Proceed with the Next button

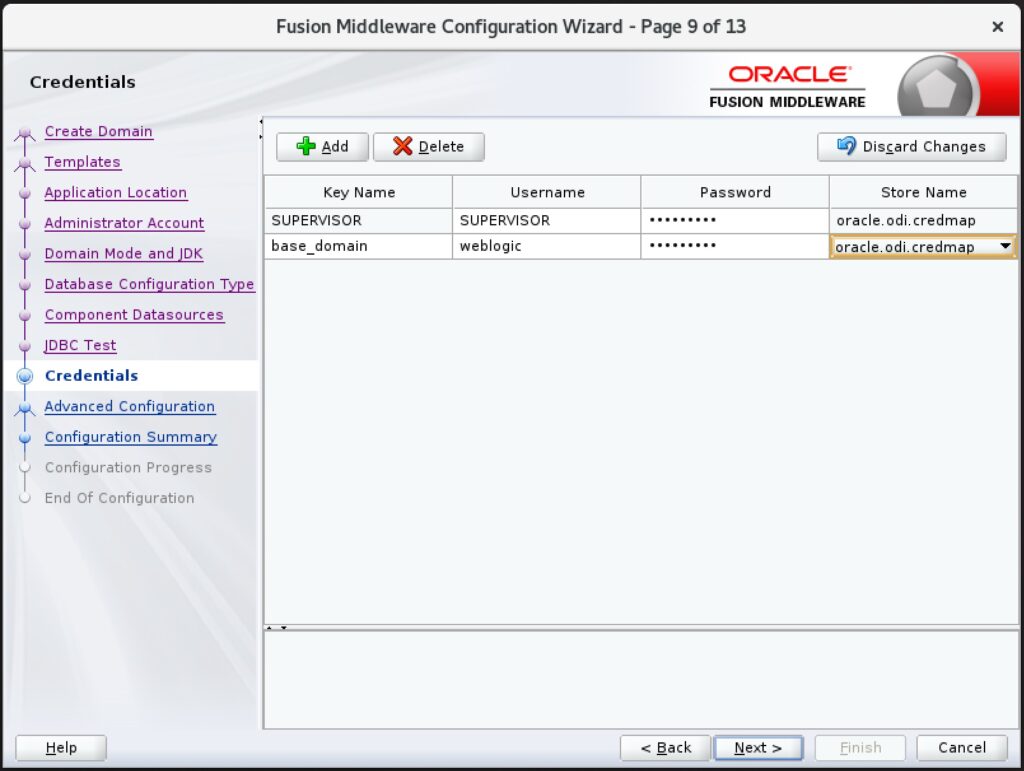758,747
